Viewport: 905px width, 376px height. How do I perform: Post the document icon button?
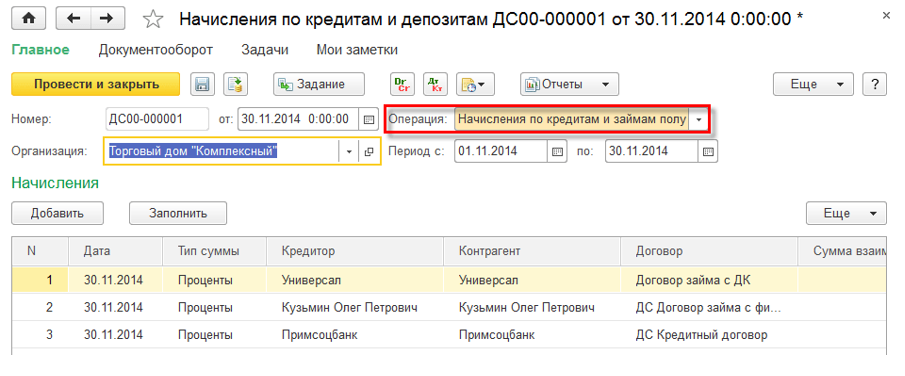click(x=235, y=84)
